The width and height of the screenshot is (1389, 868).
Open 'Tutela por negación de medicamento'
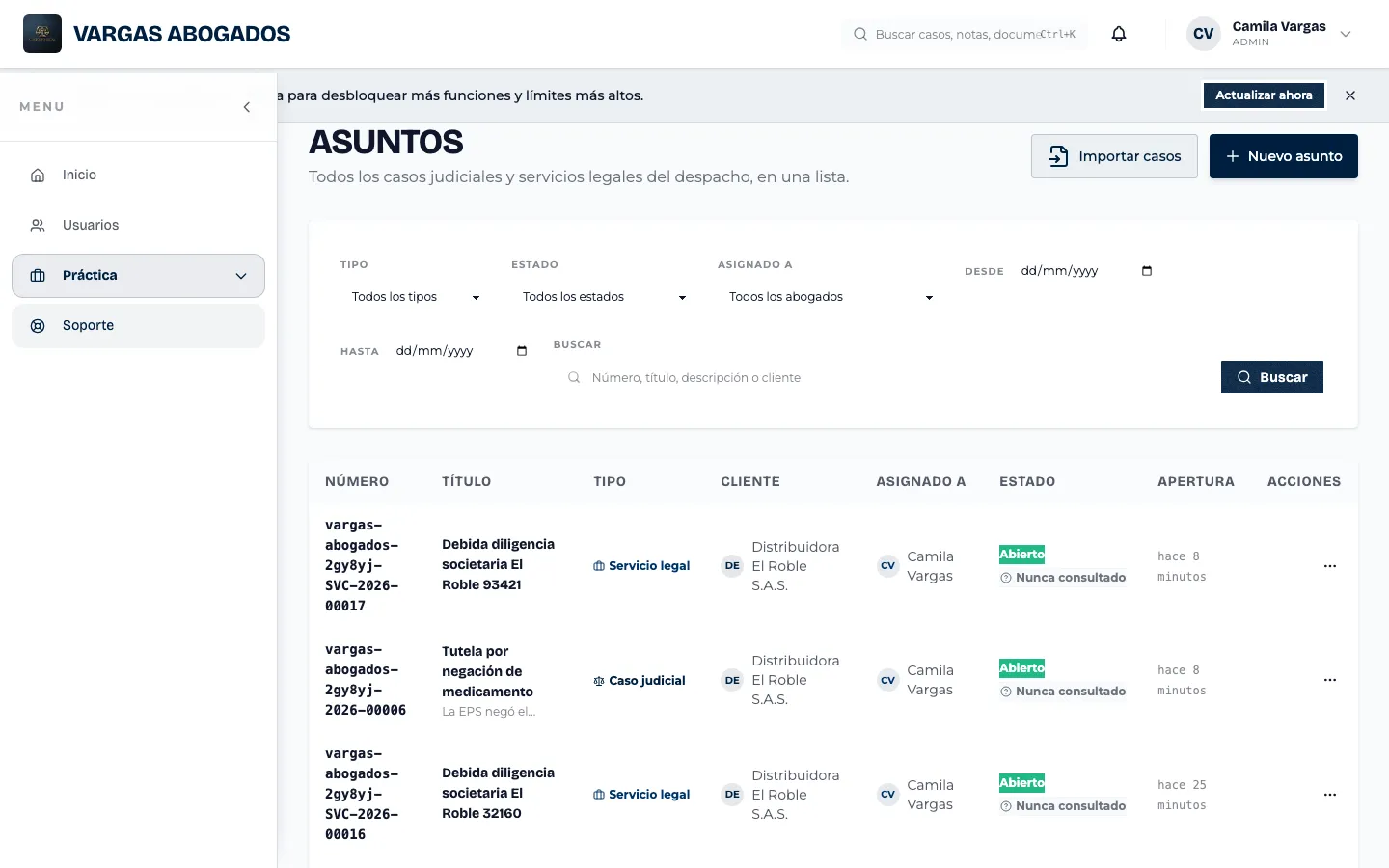click(487, 671)
